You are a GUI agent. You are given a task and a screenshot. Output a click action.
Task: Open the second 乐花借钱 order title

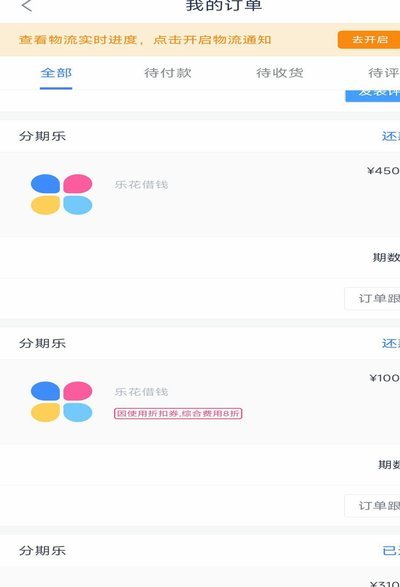[x=141, y=392]
